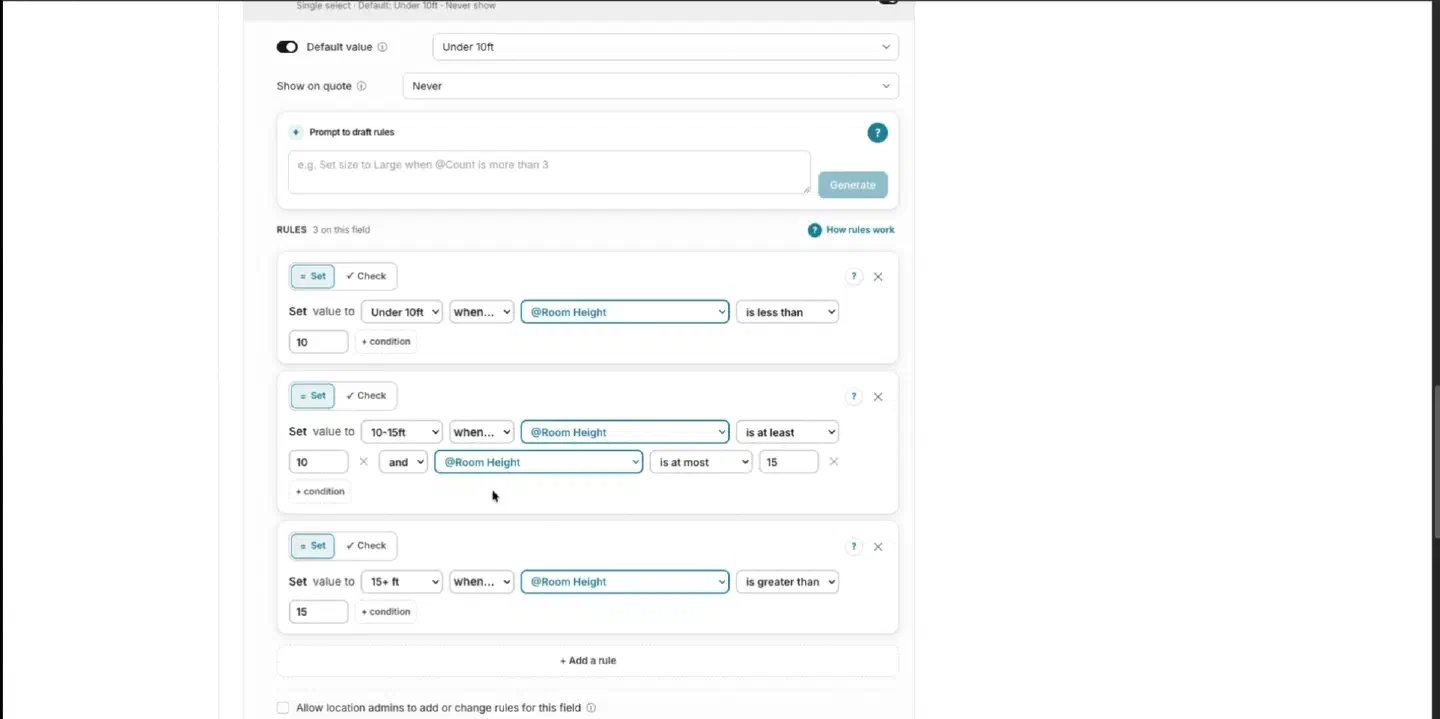
Task: Open the 'is at least' operator dropdown
Action: pyautogui.click(x=787, y=432)
